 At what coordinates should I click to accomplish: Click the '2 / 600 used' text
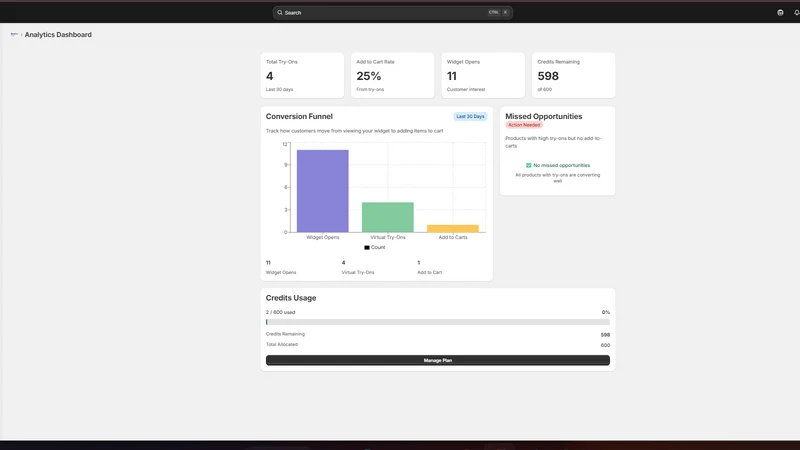point(280,312)
